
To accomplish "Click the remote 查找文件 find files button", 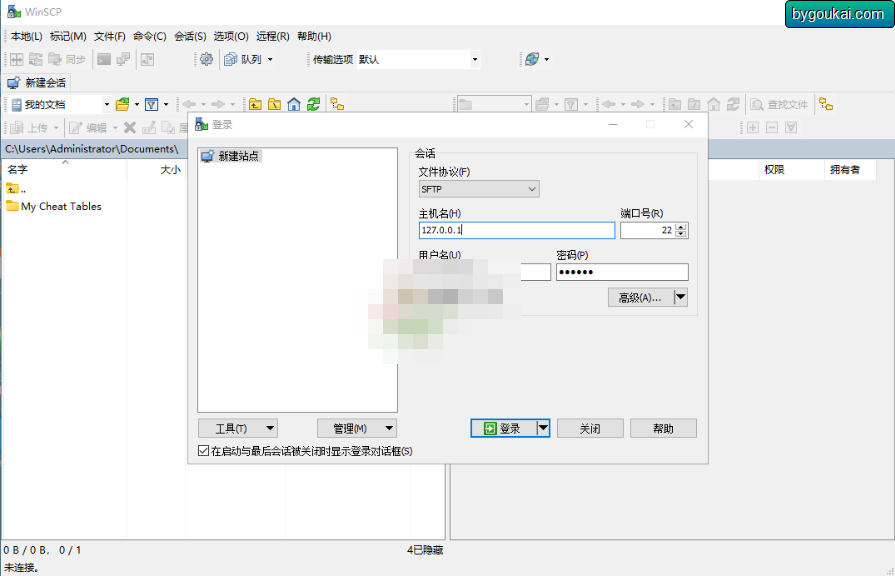I will [x=779, y=104].
